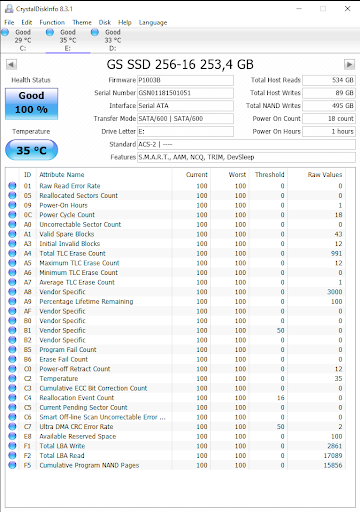Click the status dot for Power Cycle Count
This screenshot has width=360, height=512.
(12, 215)
